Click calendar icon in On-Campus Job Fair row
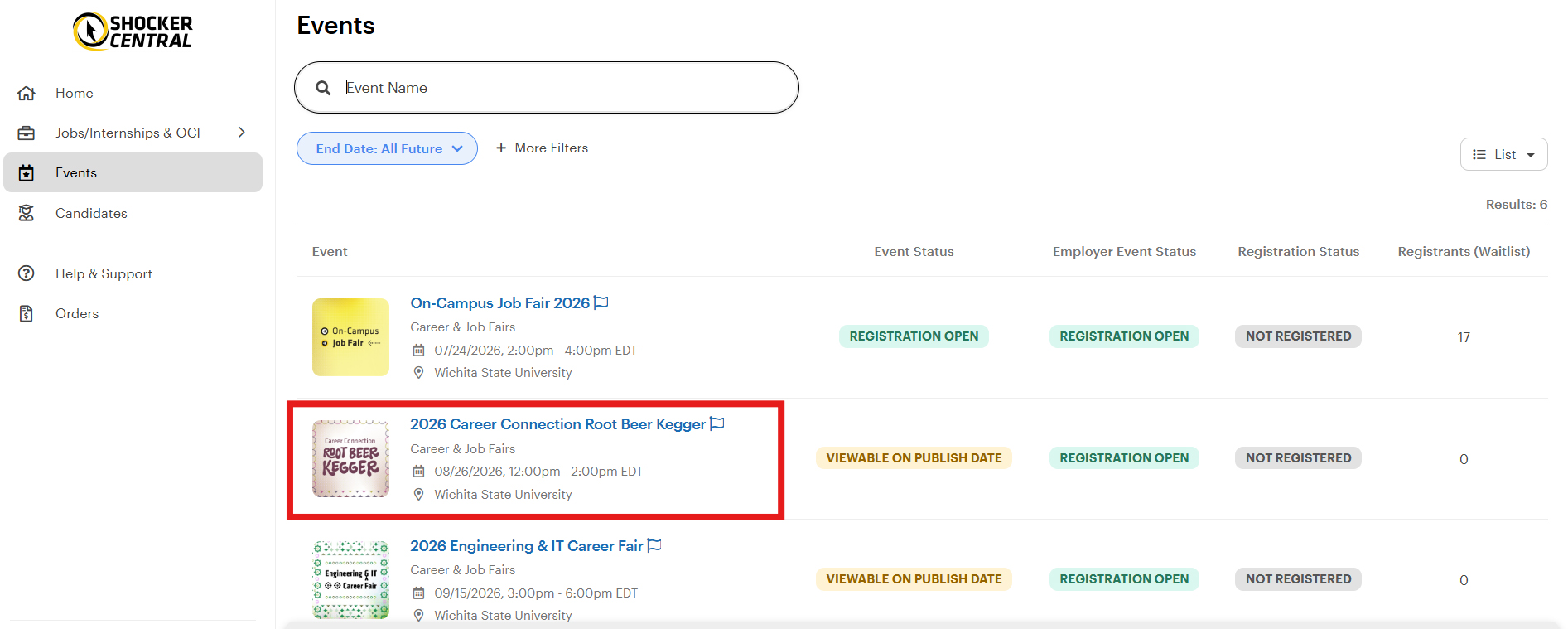 pos(418,351)
